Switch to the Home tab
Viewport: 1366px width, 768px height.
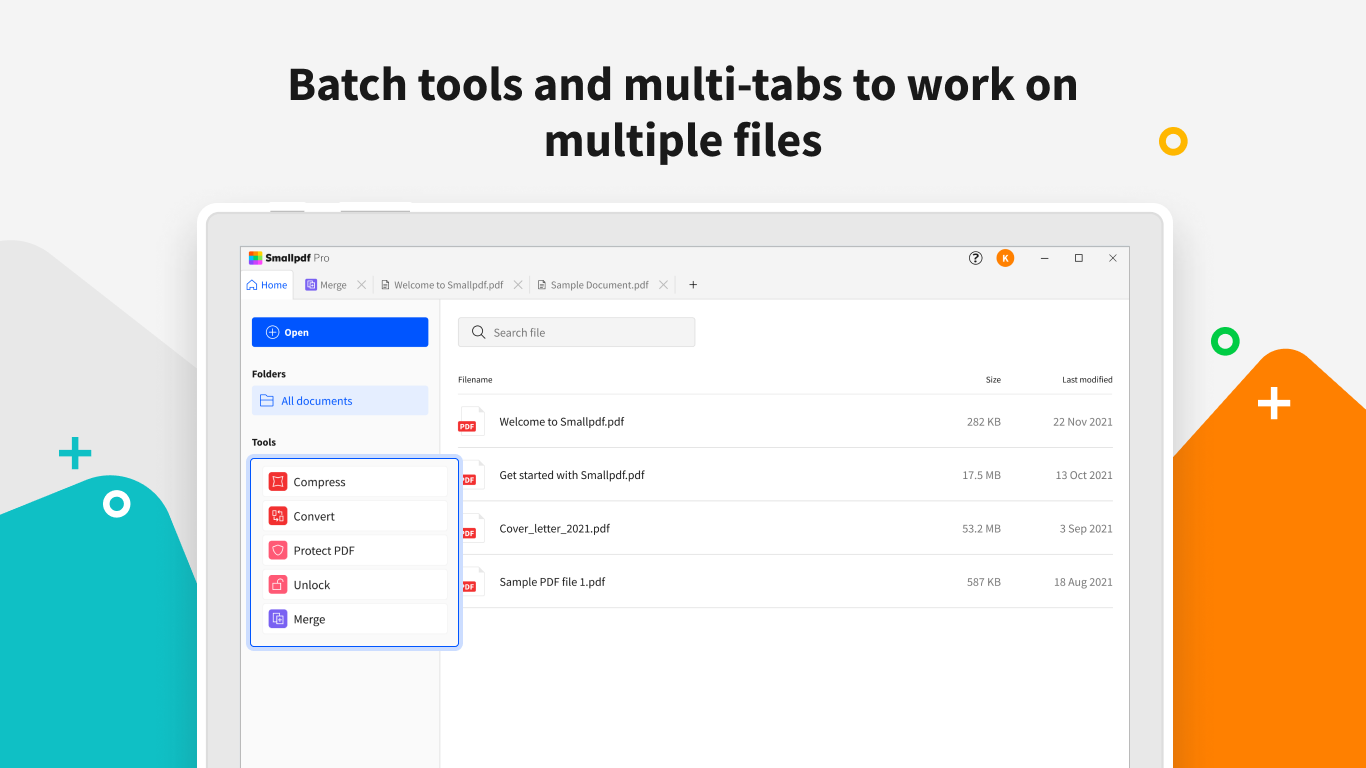[x=267, y=285]
